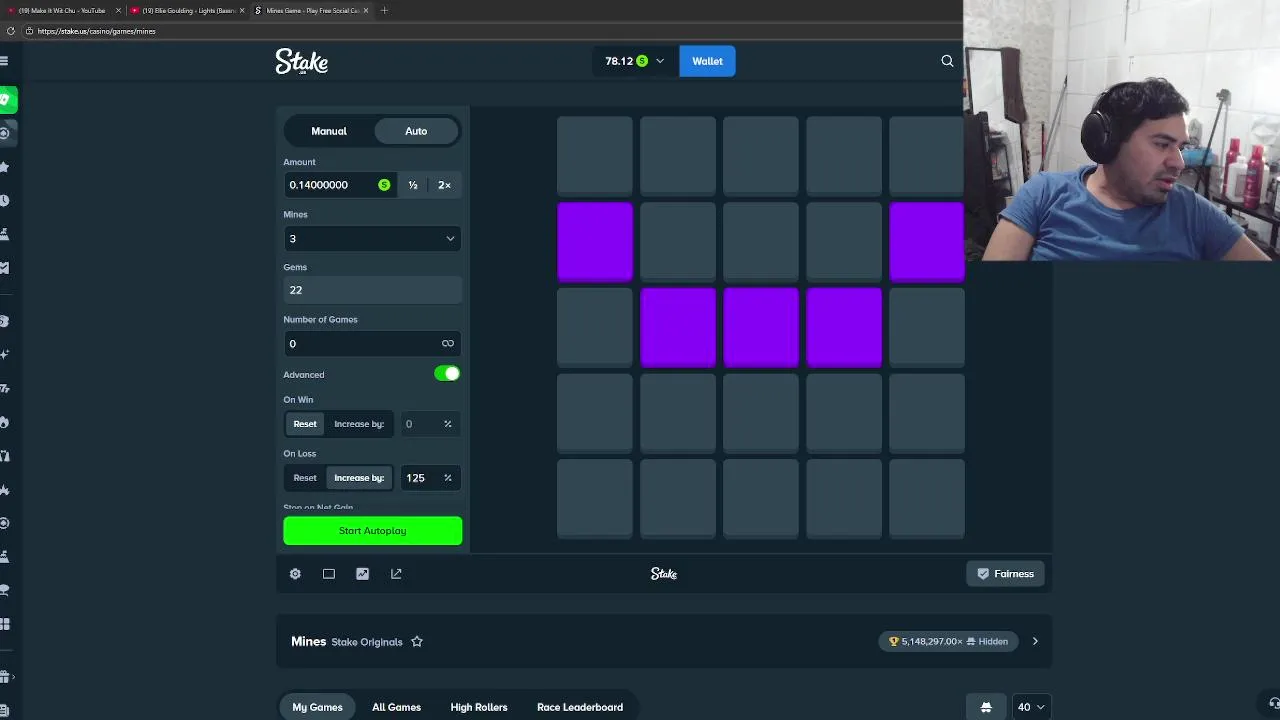Reload the page with browser refresh icon
The width and height of the screenshot is (1280, 720).
coord(11,31)
